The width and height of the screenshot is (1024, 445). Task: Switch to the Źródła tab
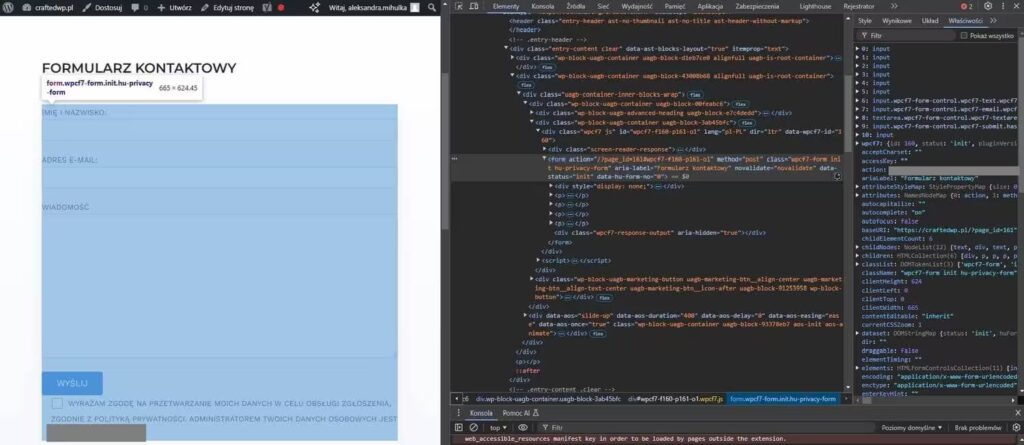pos(576,6)
